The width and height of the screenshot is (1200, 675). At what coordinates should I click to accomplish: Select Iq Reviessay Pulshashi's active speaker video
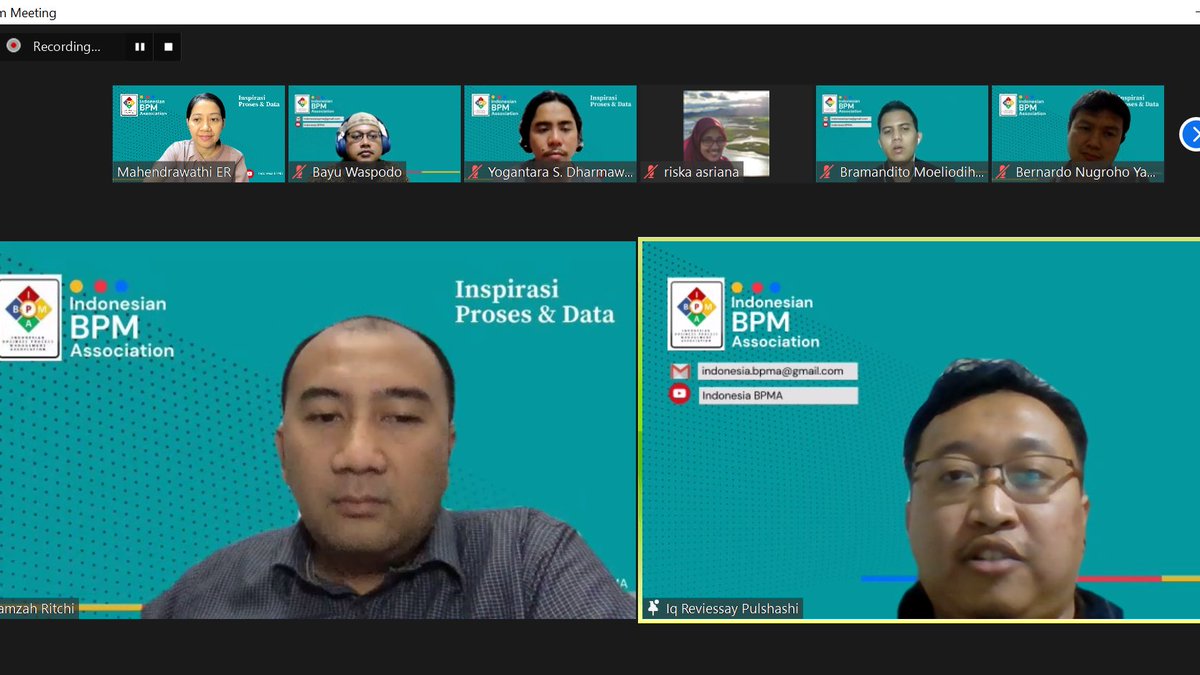click(920, 430)
